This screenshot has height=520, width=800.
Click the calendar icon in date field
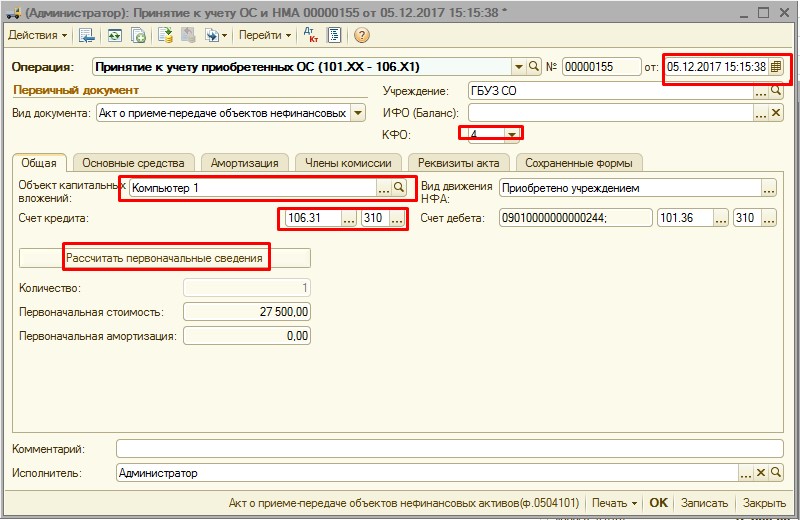(x=776, y=67)
